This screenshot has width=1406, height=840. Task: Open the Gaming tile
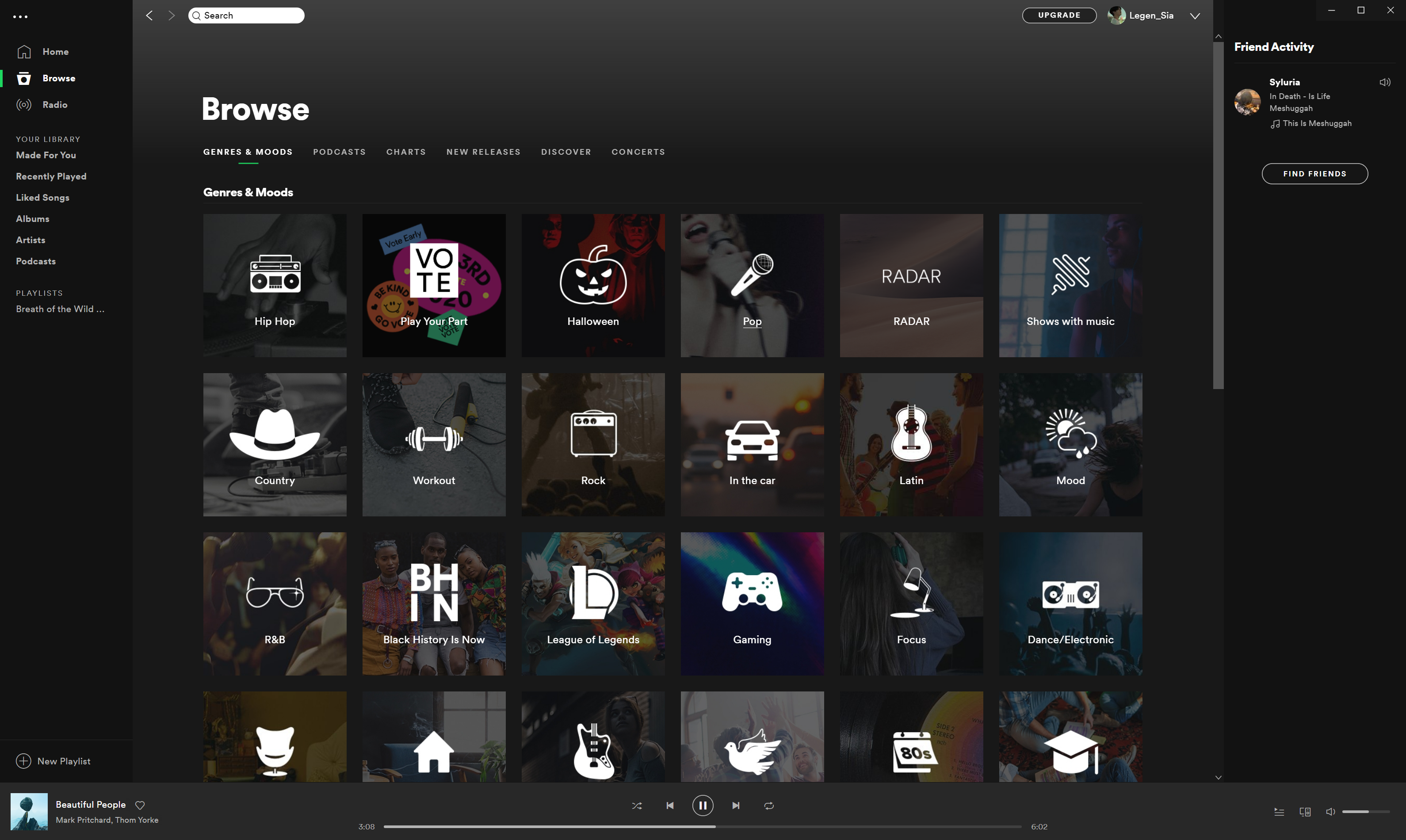[x=752, y=603]
